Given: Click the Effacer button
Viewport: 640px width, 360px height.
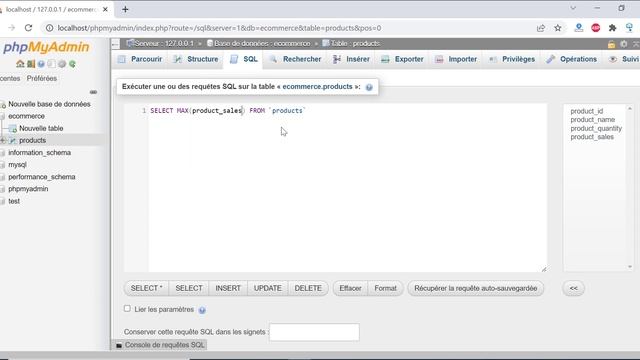Looking at the screenshot, I should pos(350,289).
